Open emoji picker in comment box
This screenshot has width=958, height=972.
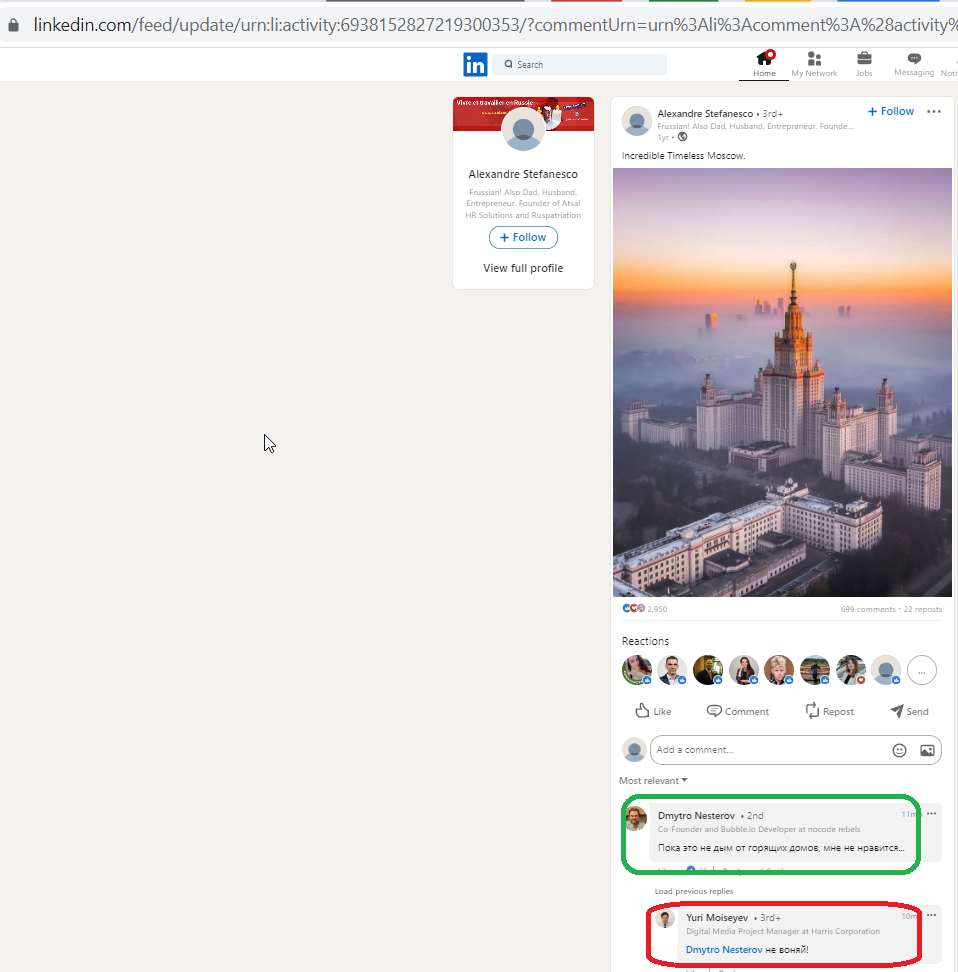(x=899, y=751)
